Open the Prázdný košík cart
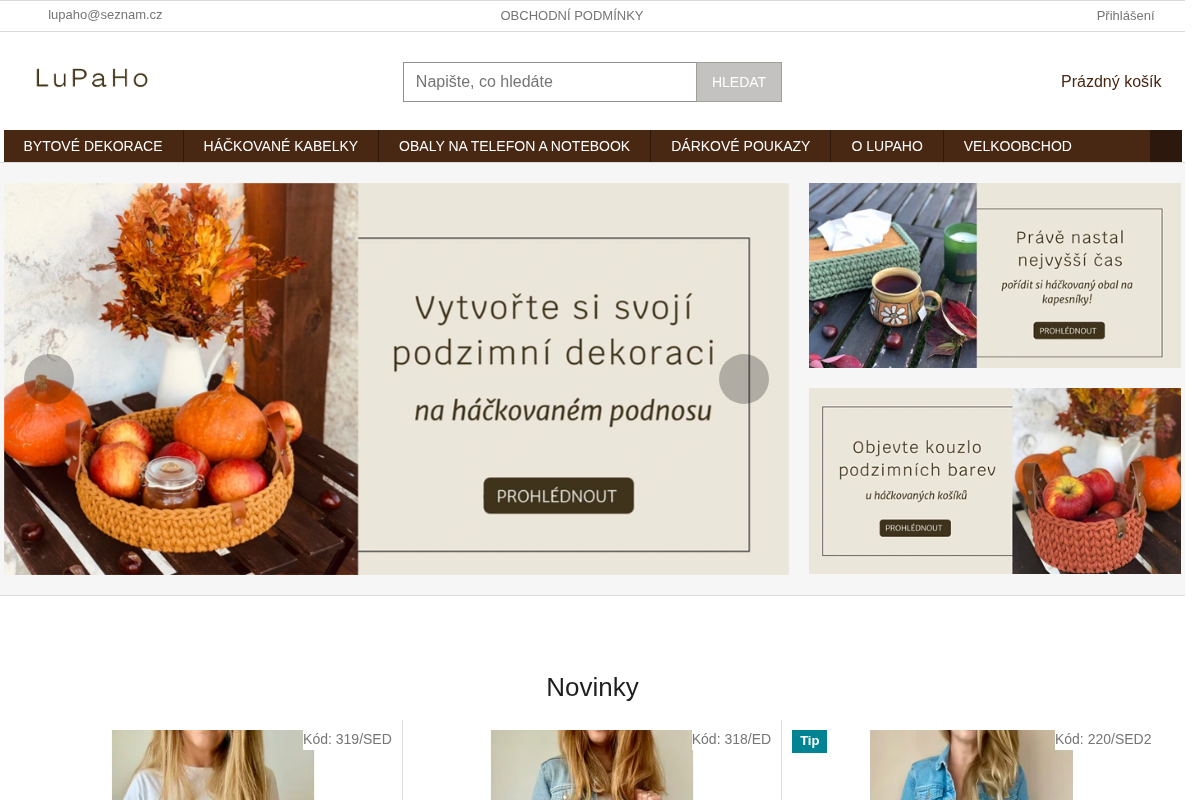Screen dimensions: 1200x800 click(x=1111, y=82)
